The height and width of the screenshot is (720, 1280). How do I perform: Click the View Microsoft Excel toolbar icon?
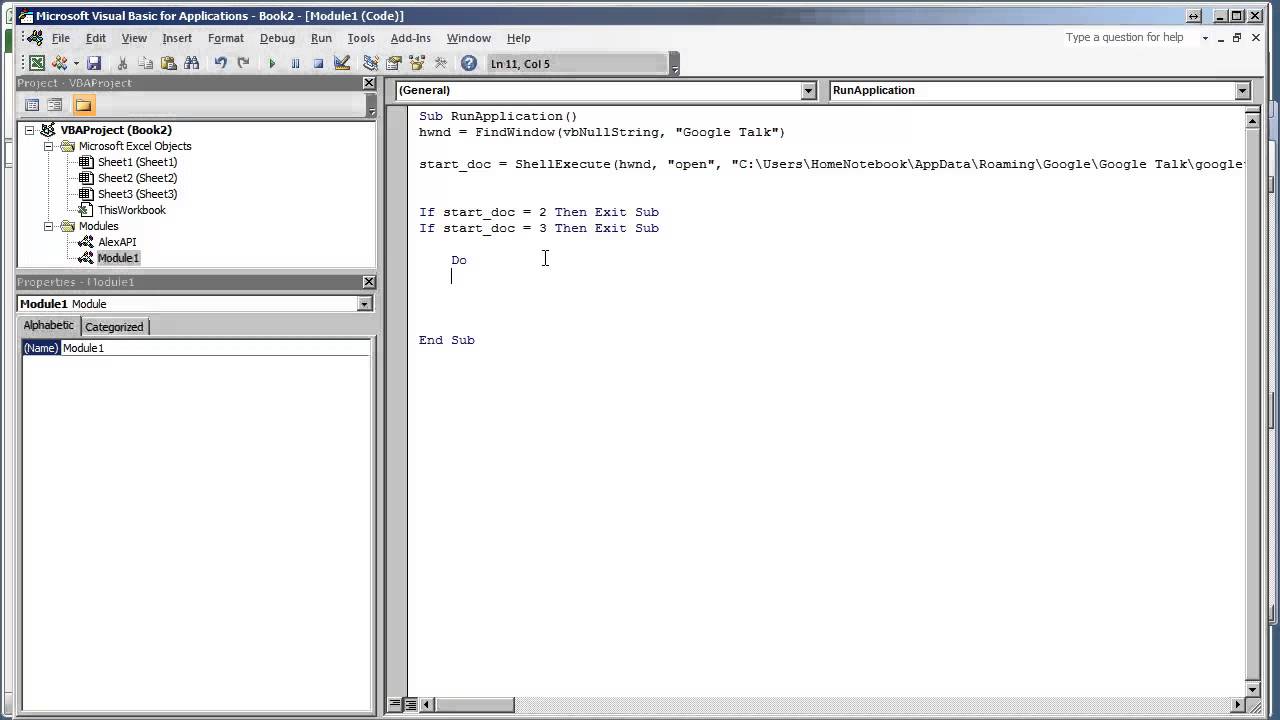(x=37, y=63)
